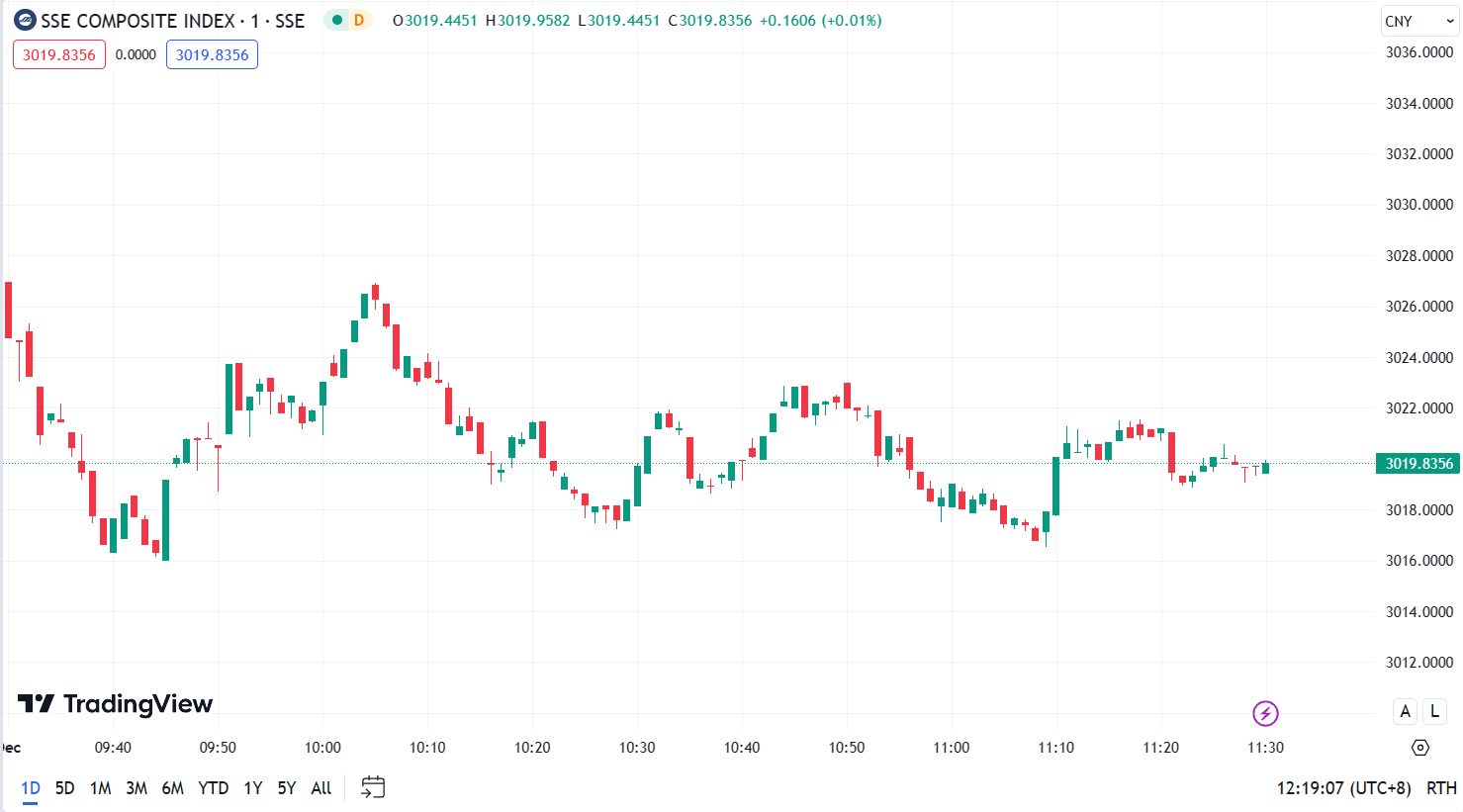Toggle auto scale with A button
1463x812 pixels.
click(x=1405, y=711)
